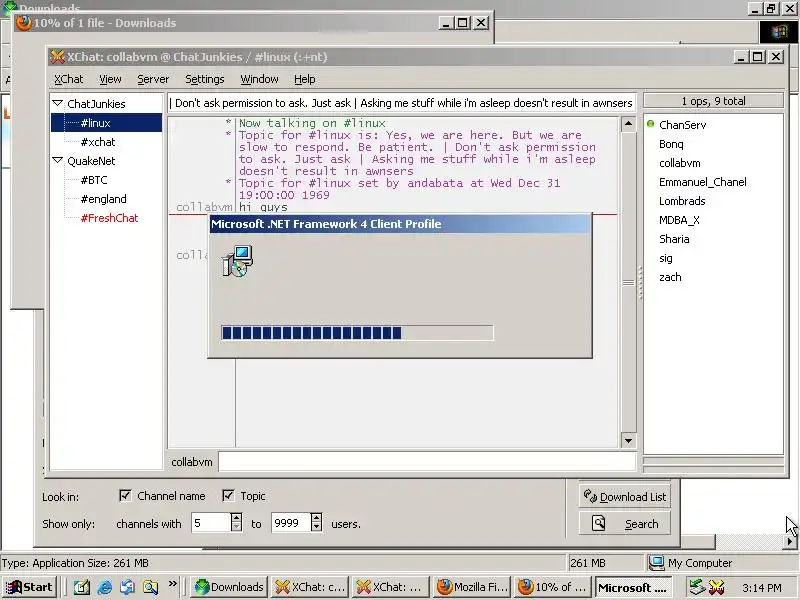The height and width of the screenshot is (600, 800).
Task: Click the .NET installer setup icon
Action: tap(238, 261)
